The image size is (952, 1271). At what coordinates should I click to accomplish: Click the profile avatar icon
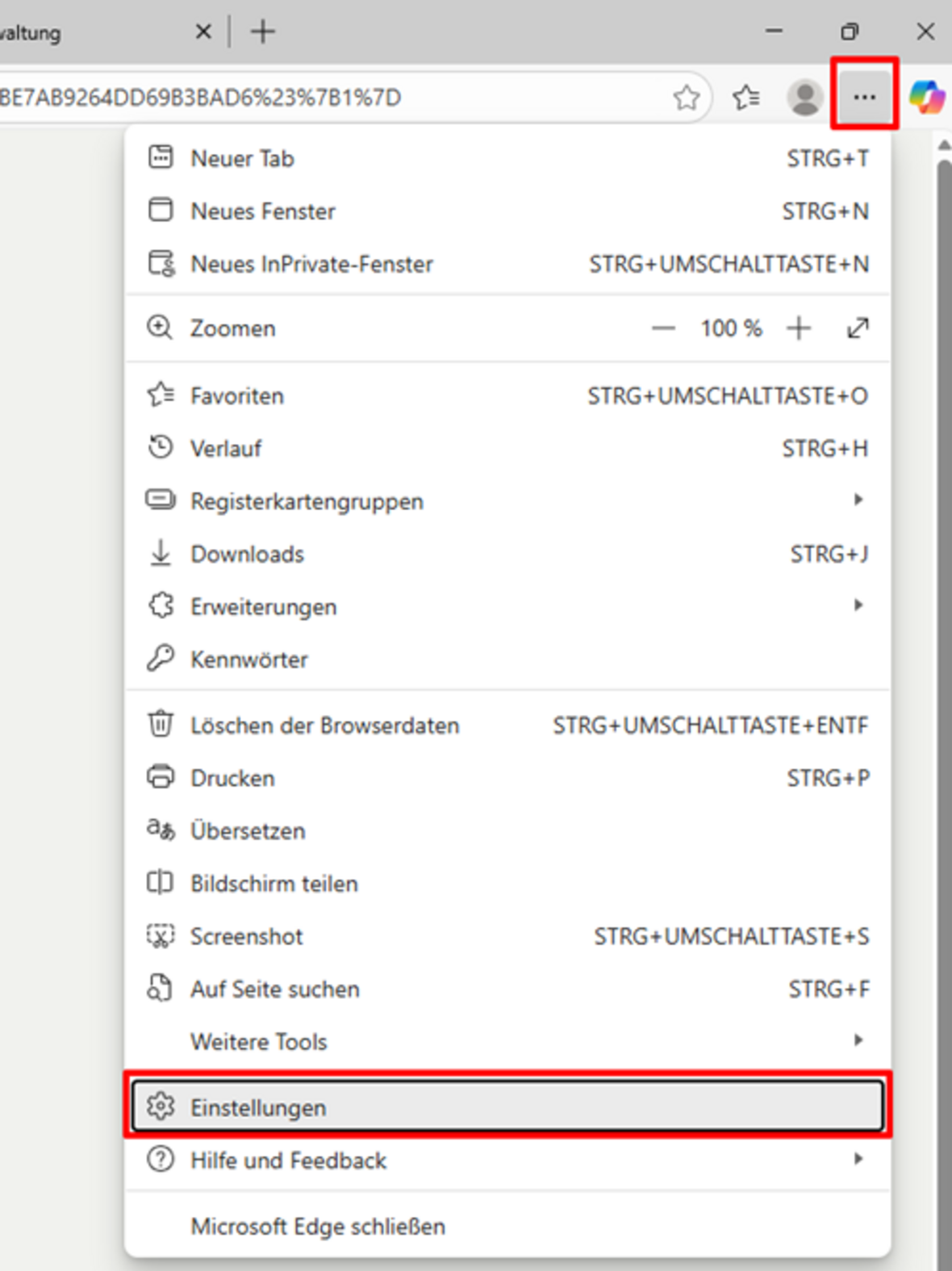[x=804, y=98]
